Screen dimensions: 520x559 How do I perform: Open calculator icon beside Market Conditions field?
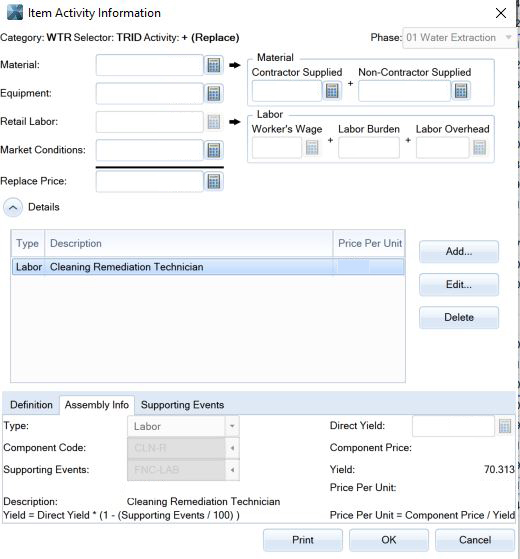[x=213, y=150]
